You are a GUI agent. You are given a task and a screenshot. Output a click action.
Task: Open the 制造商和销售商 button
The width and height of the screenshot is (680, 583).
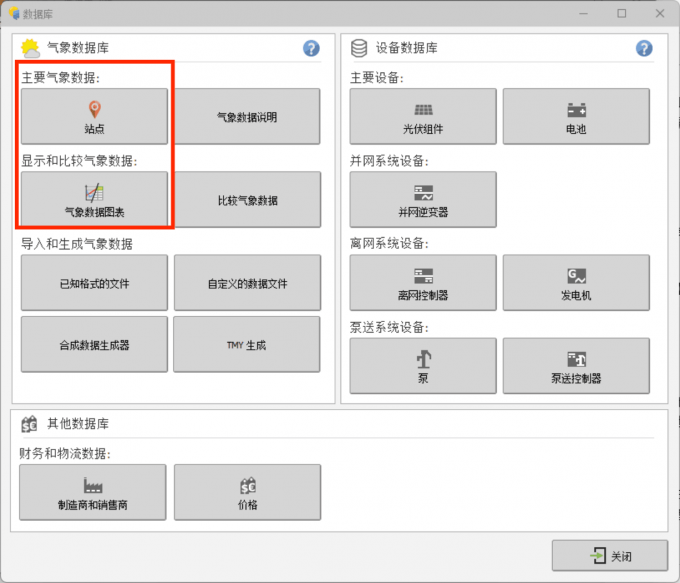tap(93, 492)
